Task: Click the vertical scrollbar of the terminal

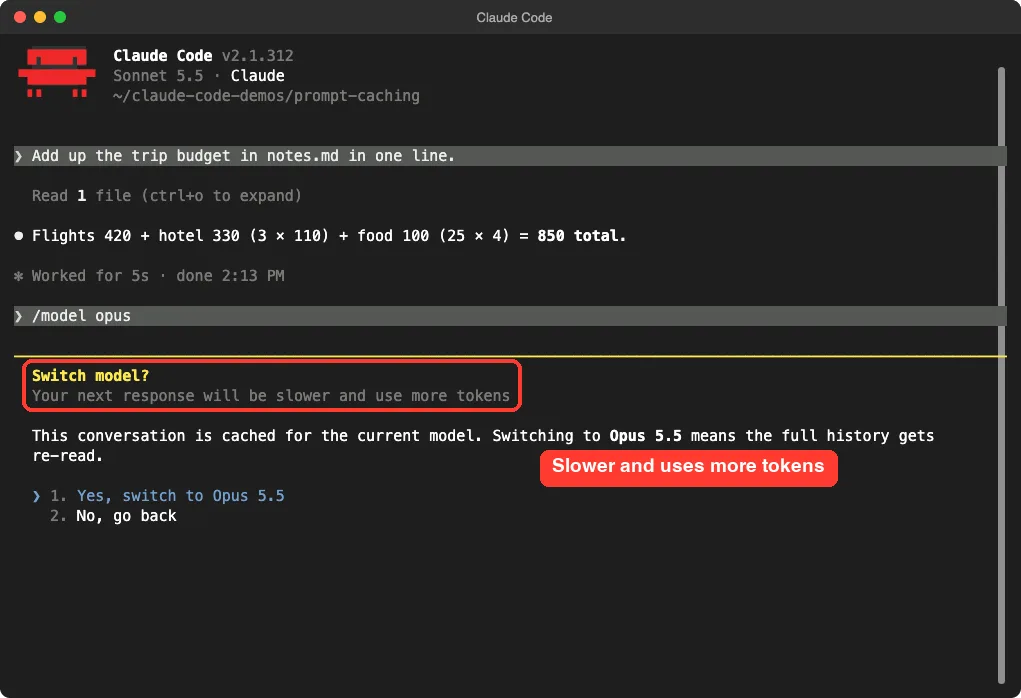Action: tap(1001, 374)
